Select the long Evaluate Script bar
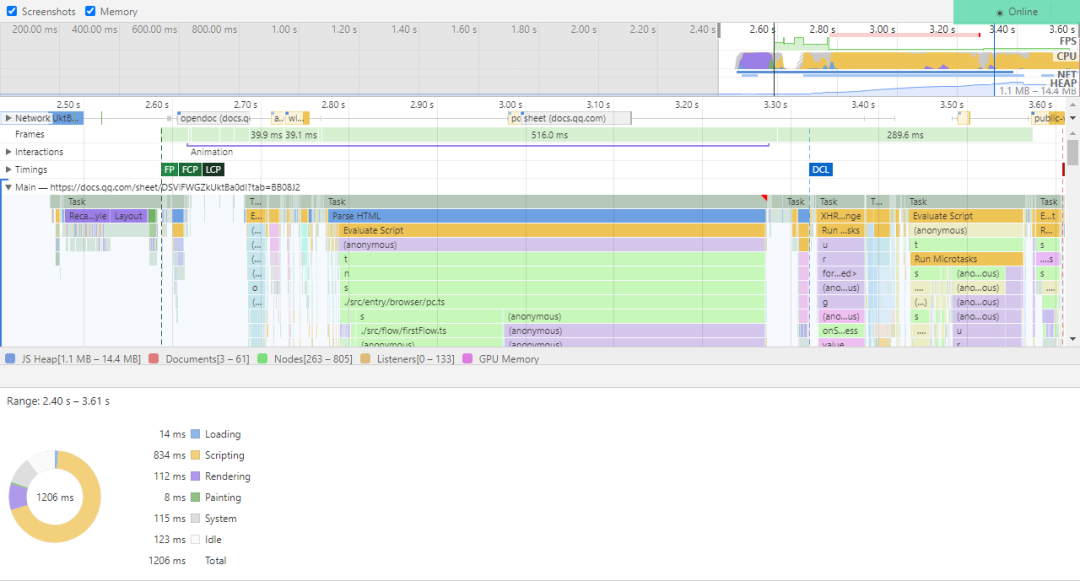Image resolution: width=1080 pixels, height=581 pixels. 552,231
